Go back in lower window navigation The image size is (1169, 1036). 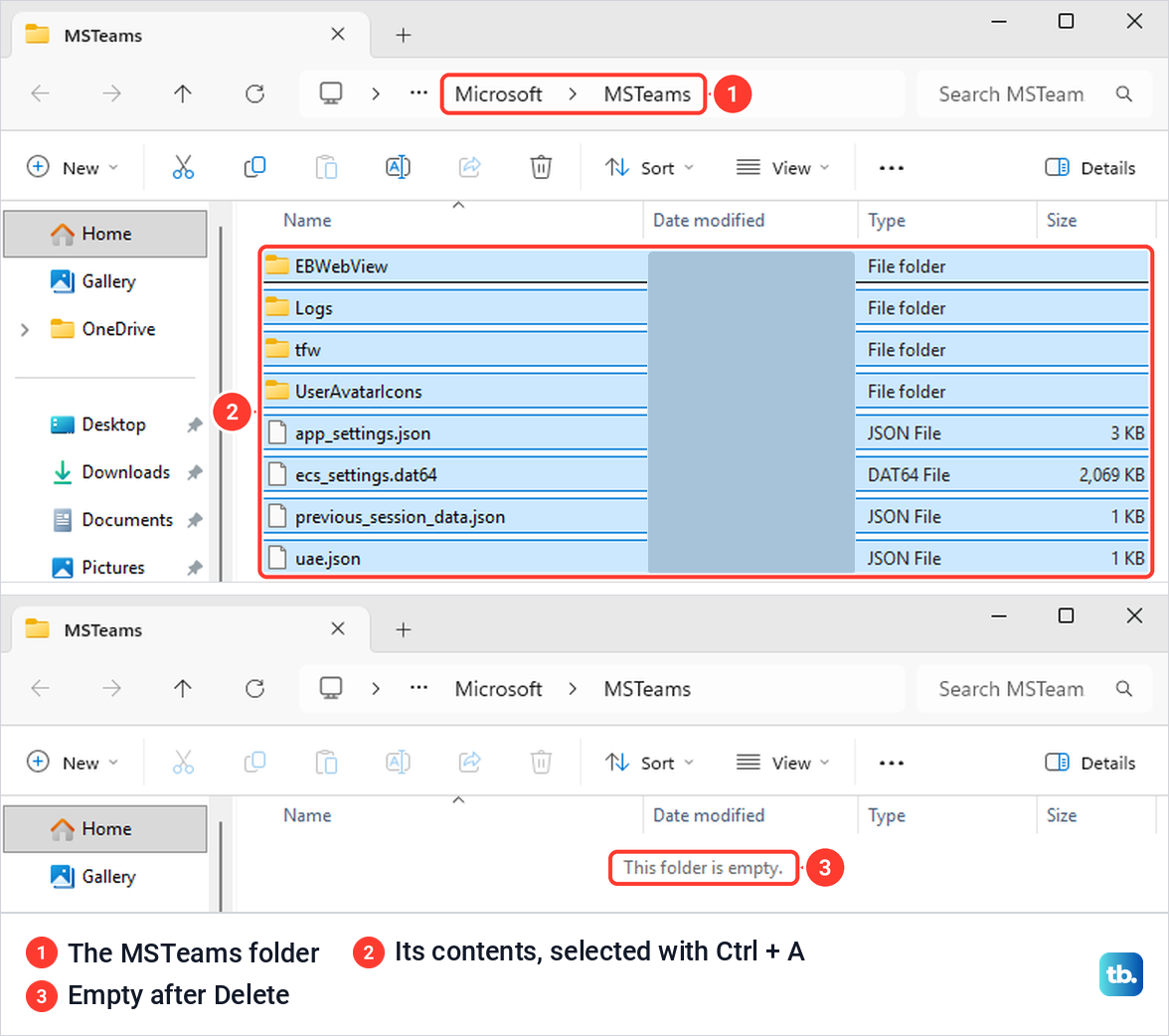(x=40, y=688)
